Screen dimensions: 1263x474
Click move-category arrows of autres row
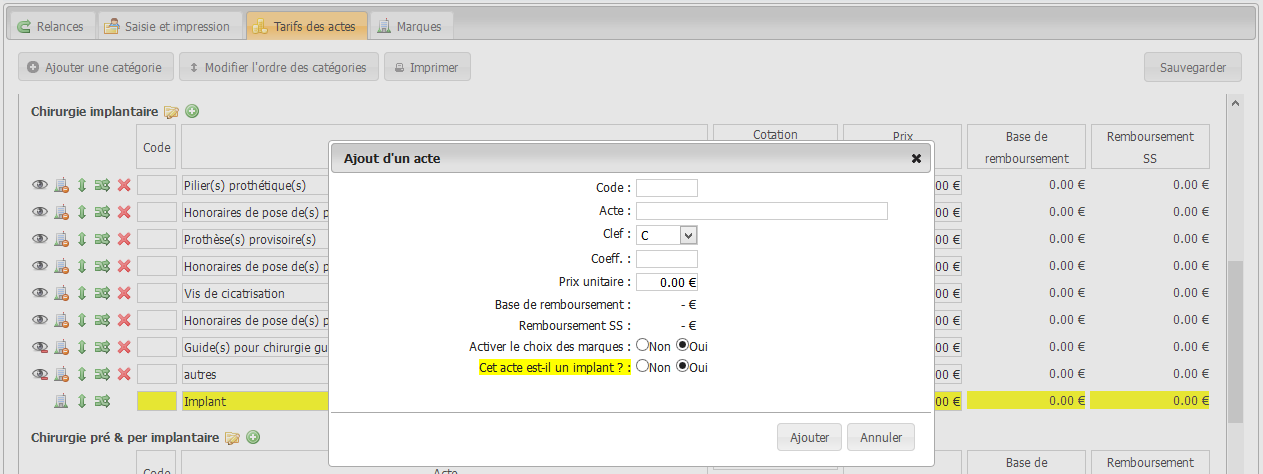click(x=102, y=374)
